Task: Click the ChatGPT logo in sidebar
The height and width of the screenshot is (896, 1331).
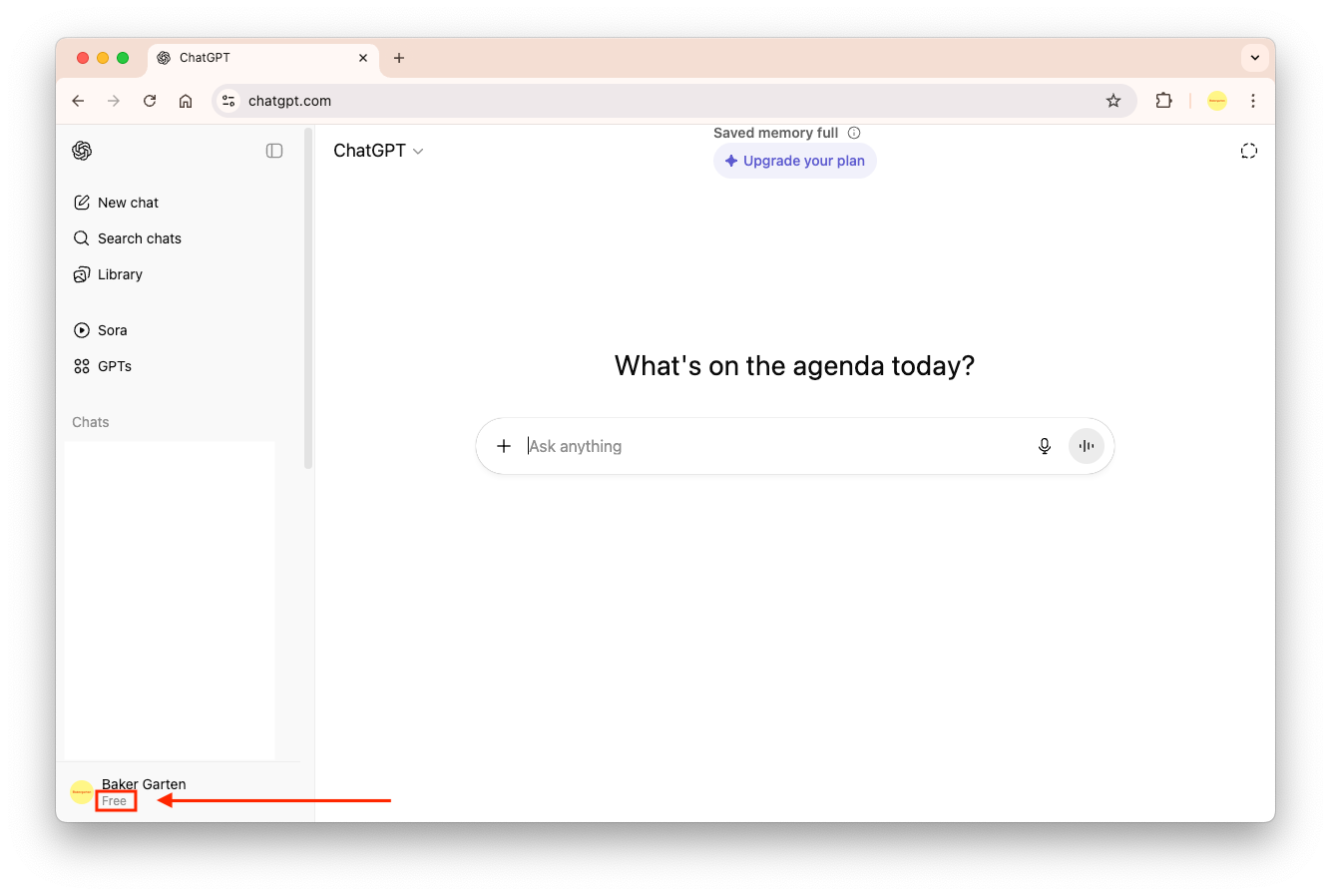Action: (82, 151)
